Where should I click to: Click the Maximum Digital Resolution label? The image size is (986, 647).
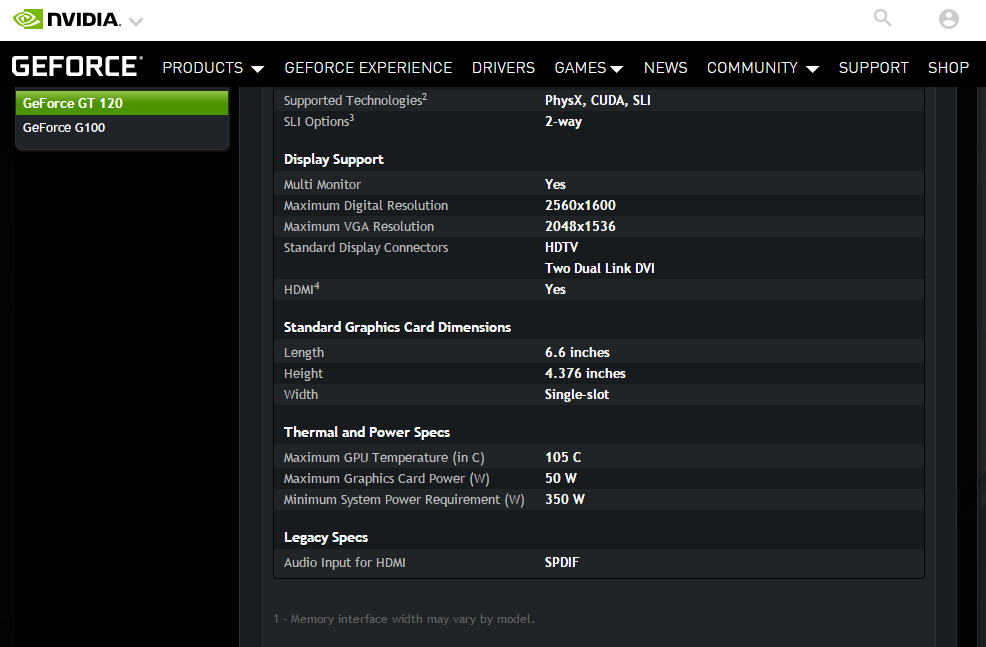pyautogui.click(x=365, y=206)
